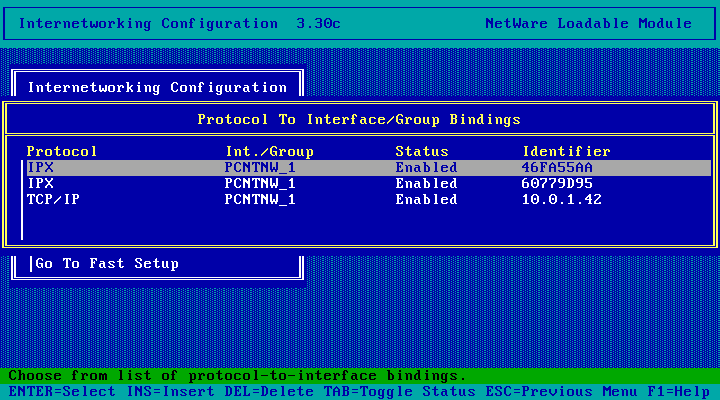720x400 pixels.
Task: Click PCNTNW_1 interface in the highlighted row
Action: point(260,168)
